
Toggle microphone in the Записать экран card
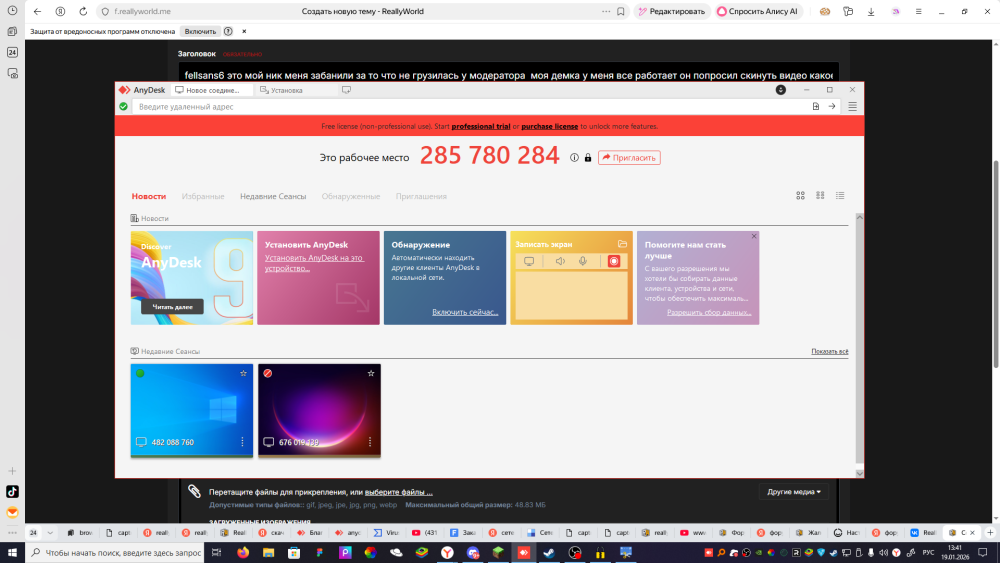pos(583,261)
